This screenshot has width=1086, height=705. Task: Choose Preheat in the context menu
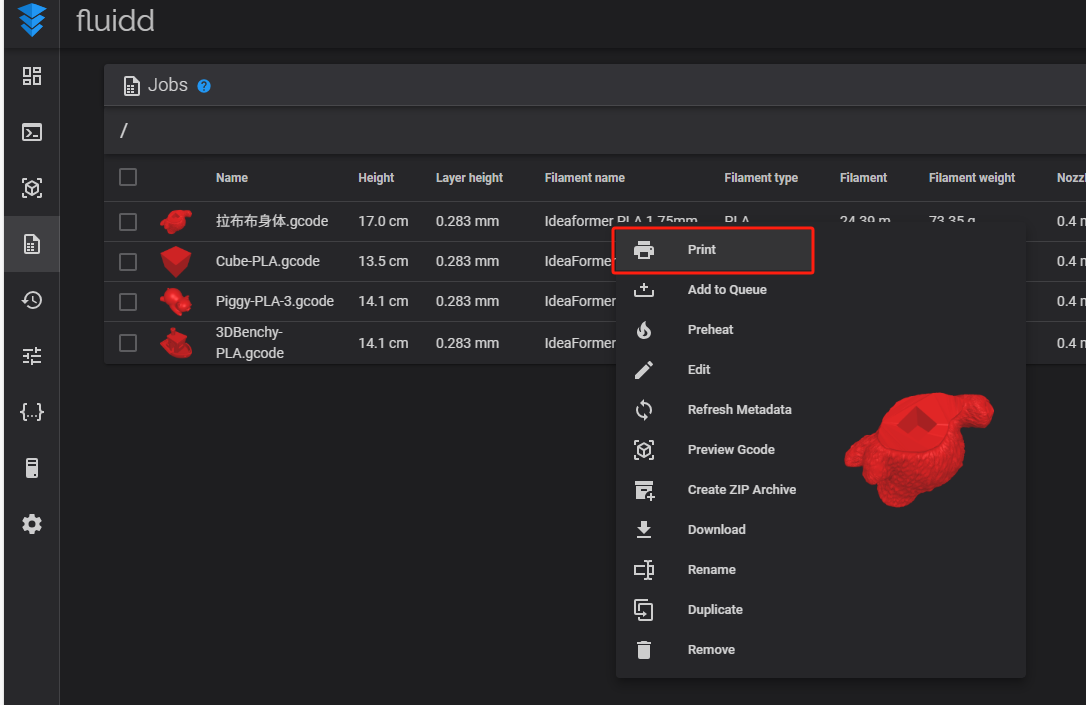[710, 330]
